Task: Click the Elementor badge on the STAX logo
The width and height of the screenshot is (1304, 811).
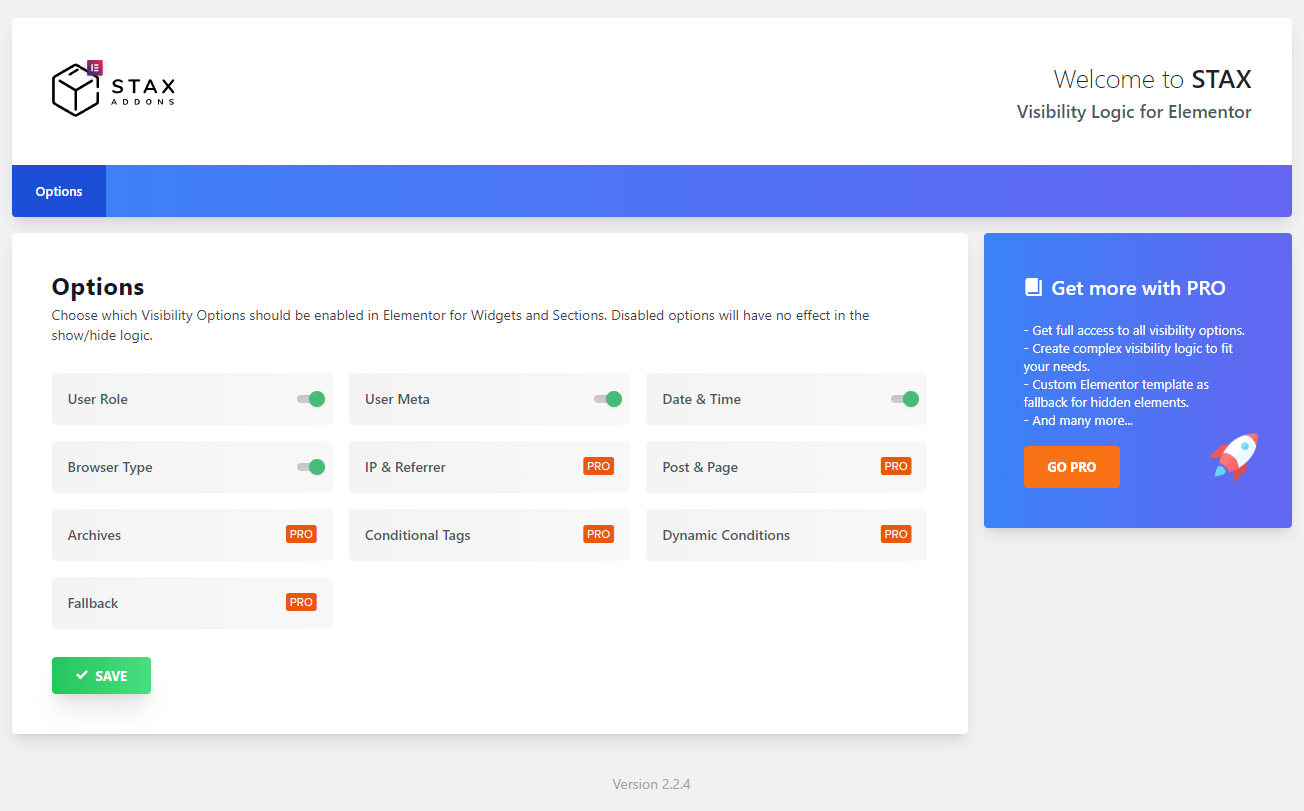Action: point(95,67)
